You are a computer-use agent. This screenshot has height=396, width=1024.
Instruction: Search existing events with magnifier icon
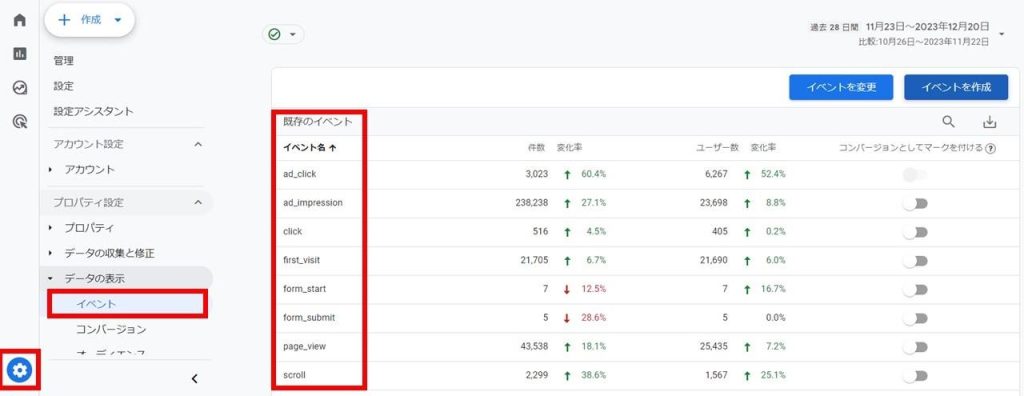pyautogui.click(x=949, y=122)
